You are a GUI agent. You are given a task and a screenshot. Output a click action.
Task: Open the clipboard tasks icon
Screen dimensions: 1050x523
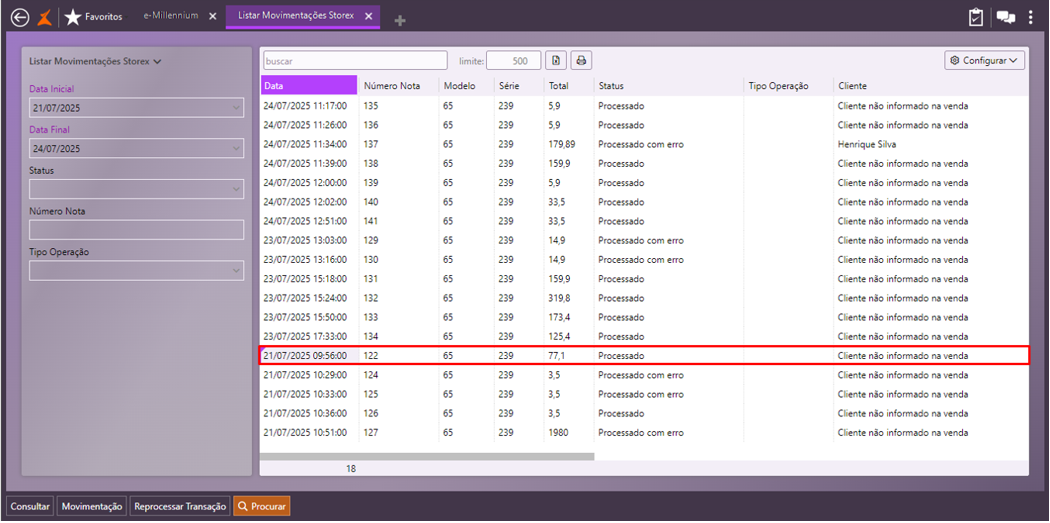click(x=976, y=17)
